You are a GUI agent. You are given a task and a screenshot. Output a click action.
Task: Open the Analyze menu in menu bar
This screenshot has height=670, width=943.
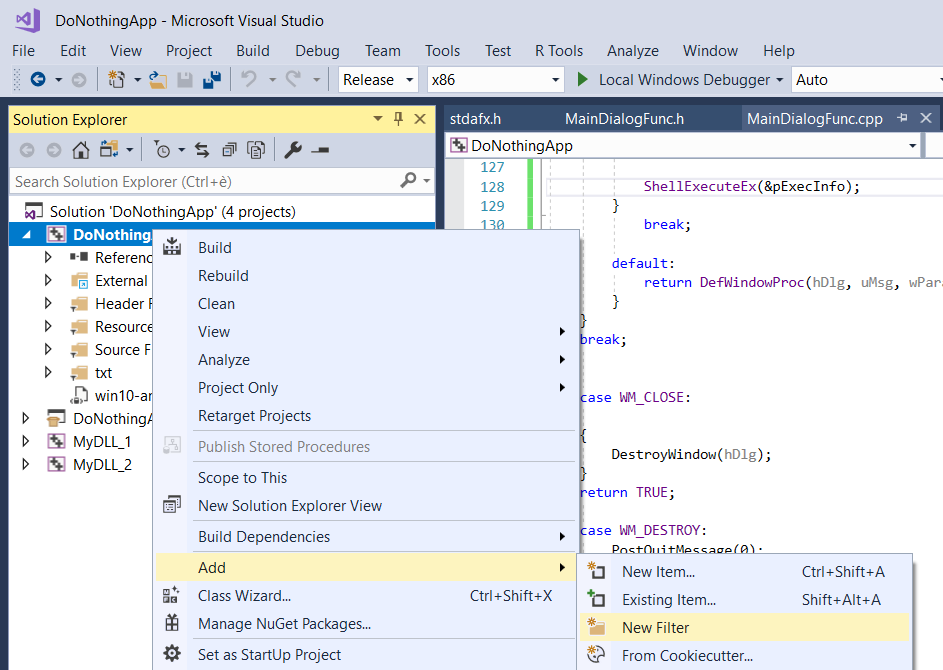tap(633, 51)
